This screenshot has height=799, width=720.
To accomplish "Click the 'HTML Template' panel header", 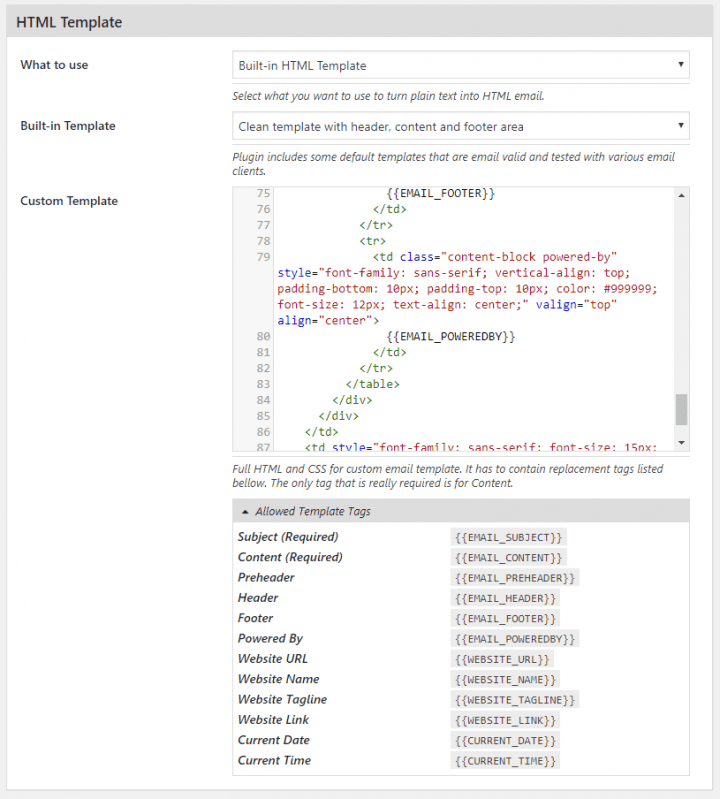I will coord(359,22).
